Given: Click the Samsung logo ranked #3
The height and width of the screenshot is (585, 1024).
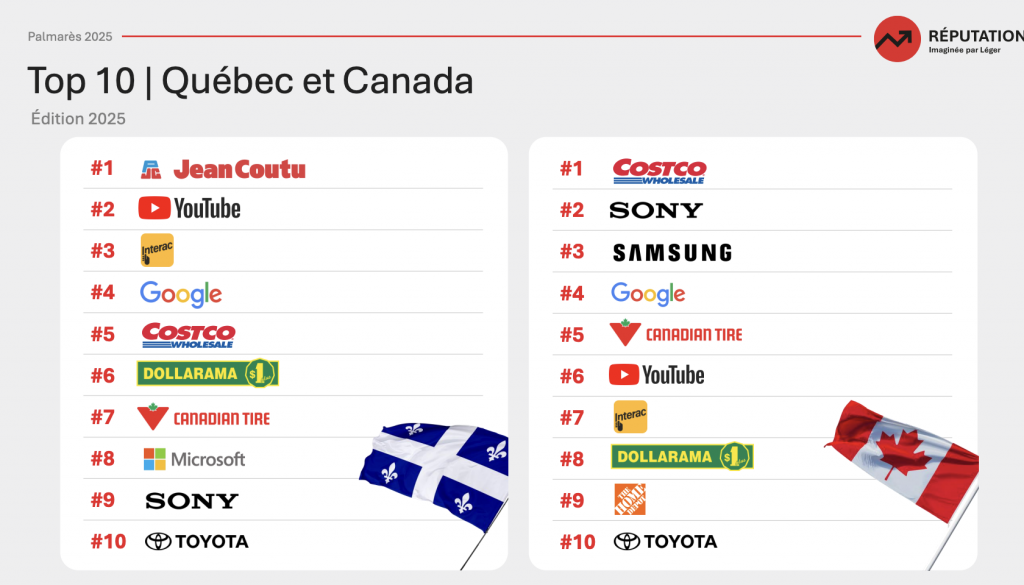Looking at the screenshot, I should (672, 252).
